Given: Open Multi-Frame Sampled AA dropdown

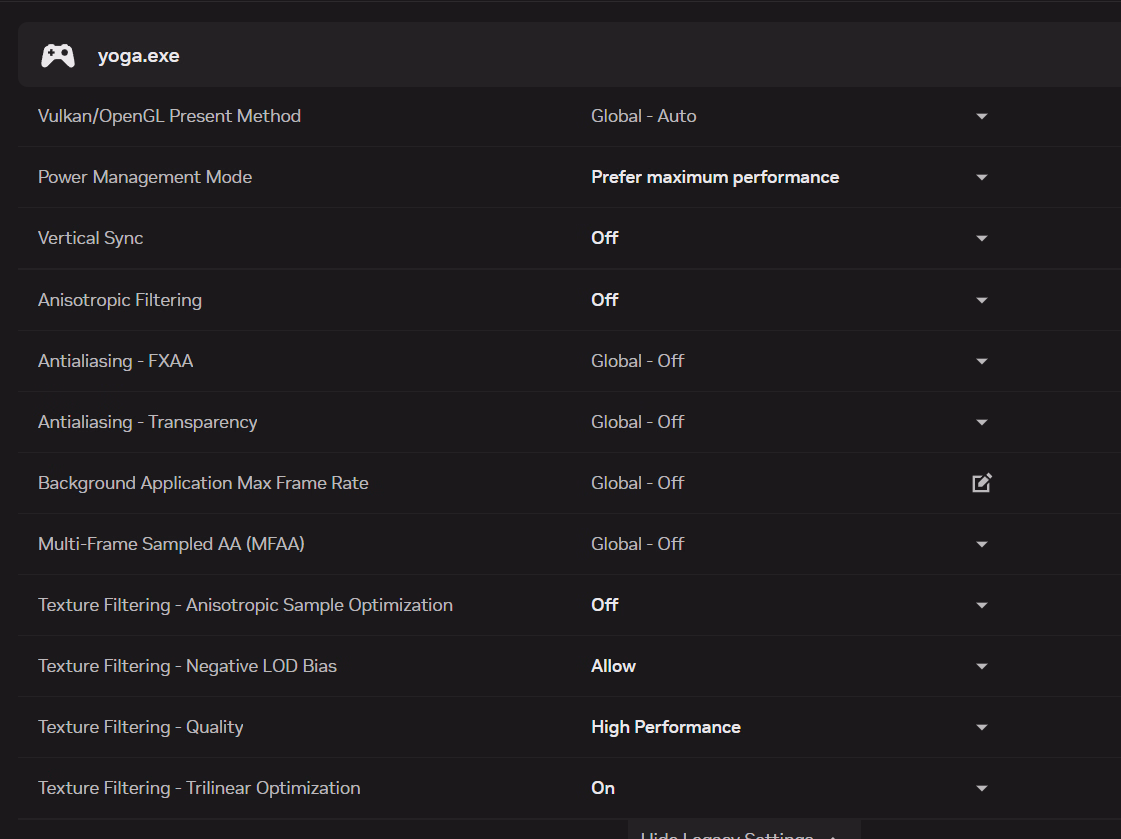Looking at the screenshot, I should (x=982, y=544).
